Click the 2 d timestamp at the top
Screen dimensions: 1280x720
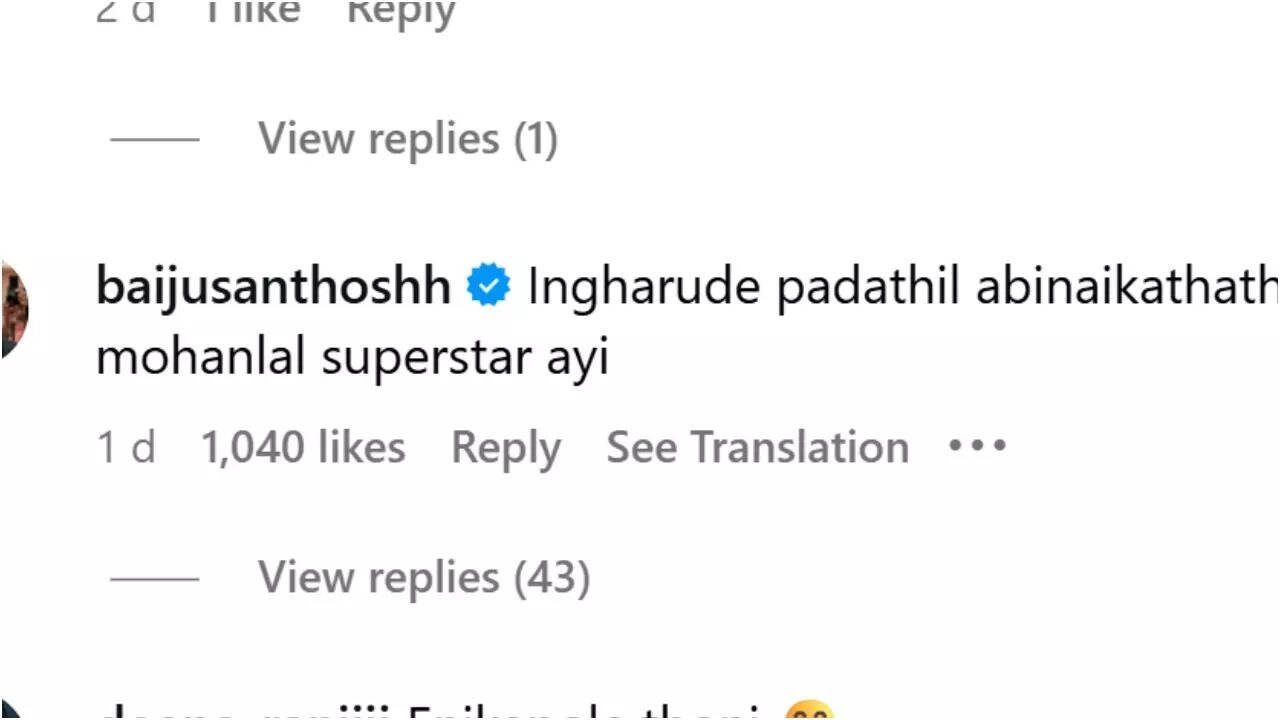pyautogui.click(x=126, y=12)
